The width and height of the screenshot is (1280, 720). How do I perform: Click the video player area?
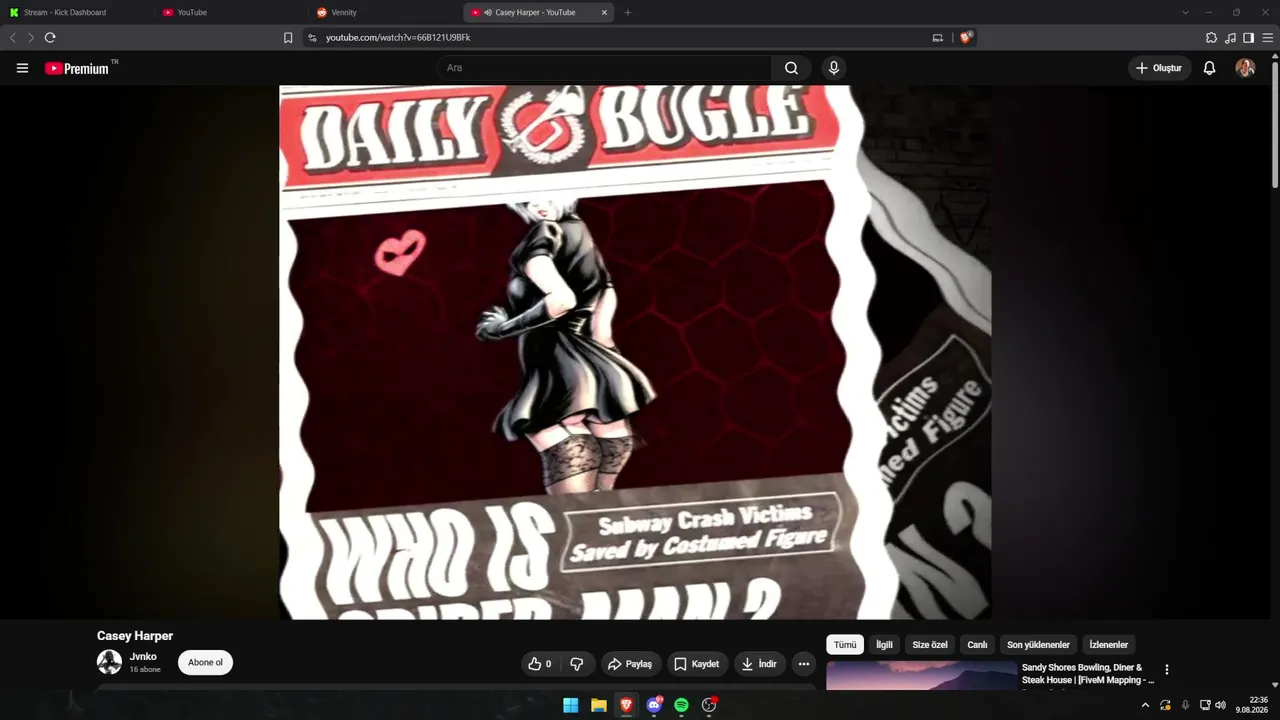(x=635, y=352)
